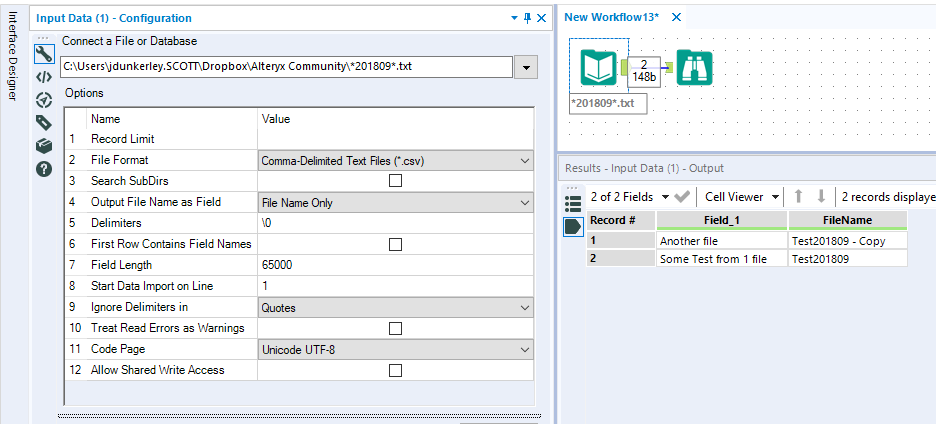Select the 'Another file' cell

click(722, 241)
